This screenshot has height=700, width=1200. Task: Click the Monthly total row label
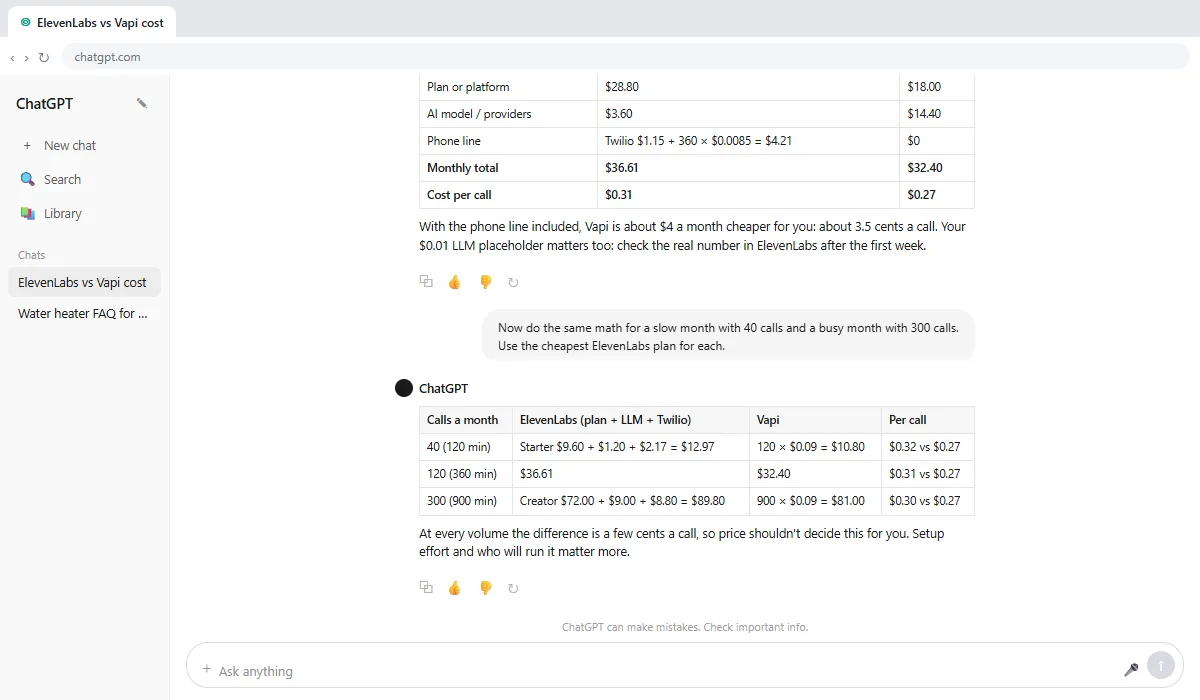pyautogui.click(x=508, y=168)
